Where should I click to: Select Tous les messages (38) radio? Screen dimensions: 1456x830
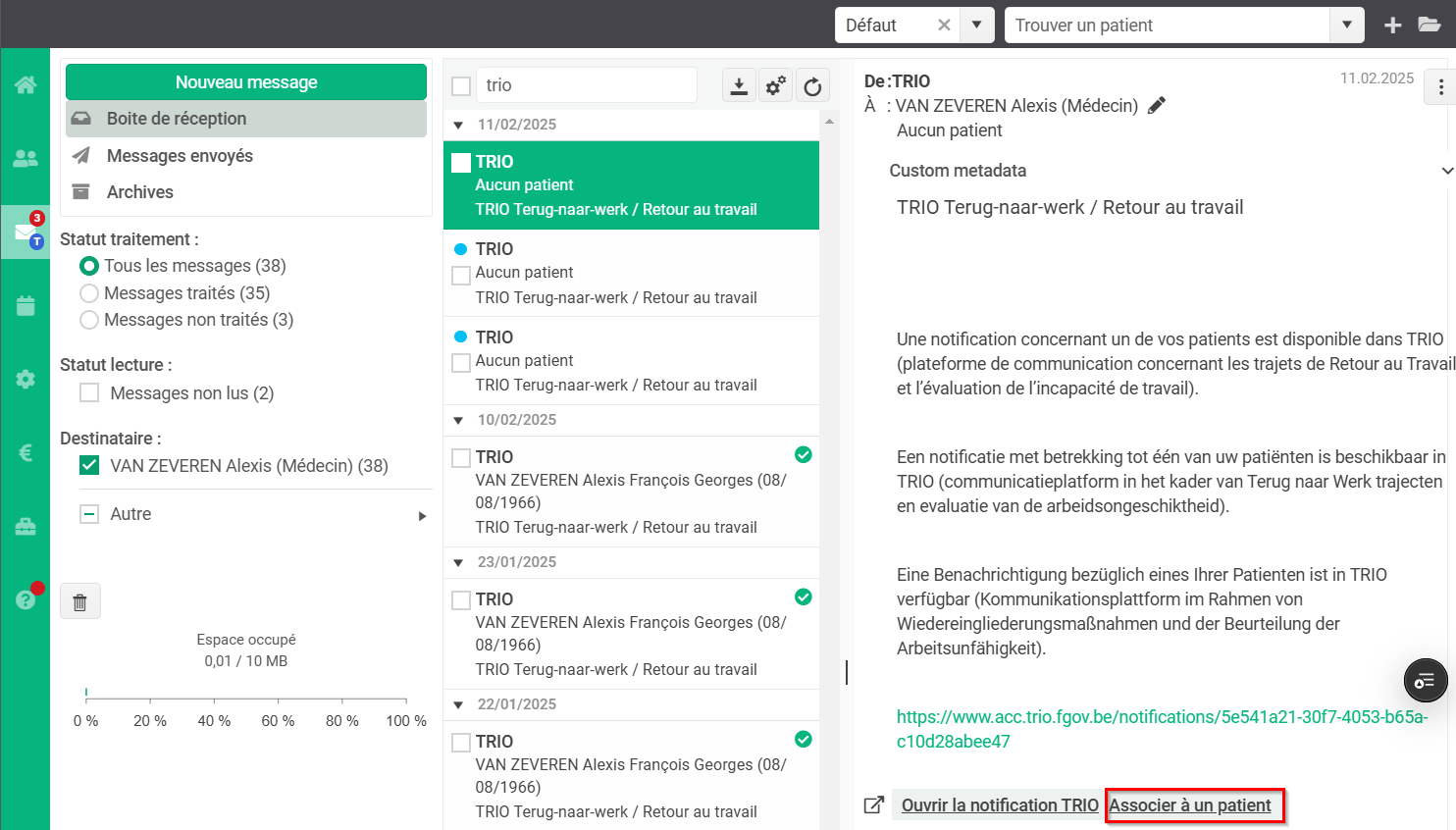click(x=89, y=266)
